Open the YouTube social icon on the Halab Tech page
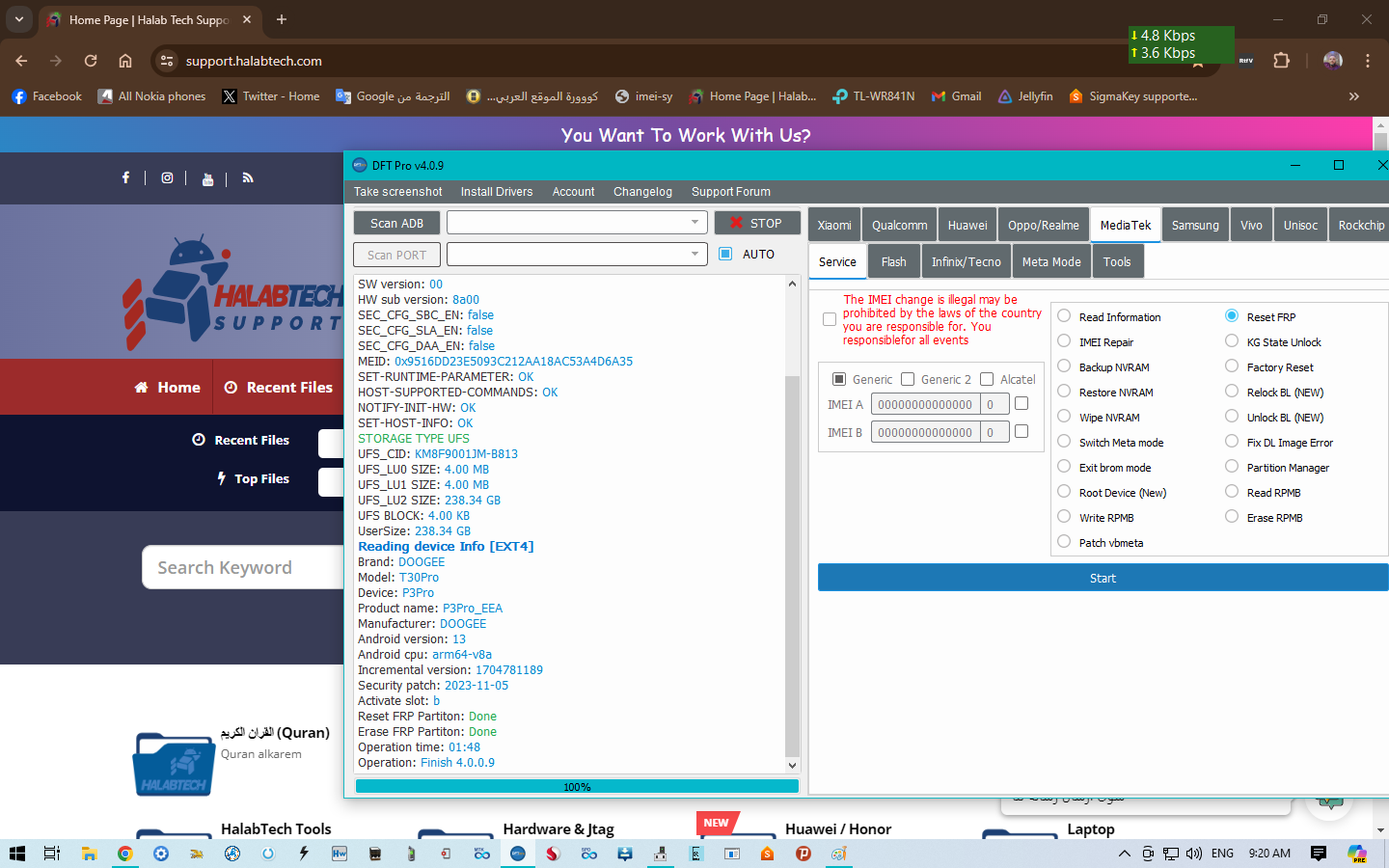This screenshot has width=1389, height=868. tap(207, 178)
